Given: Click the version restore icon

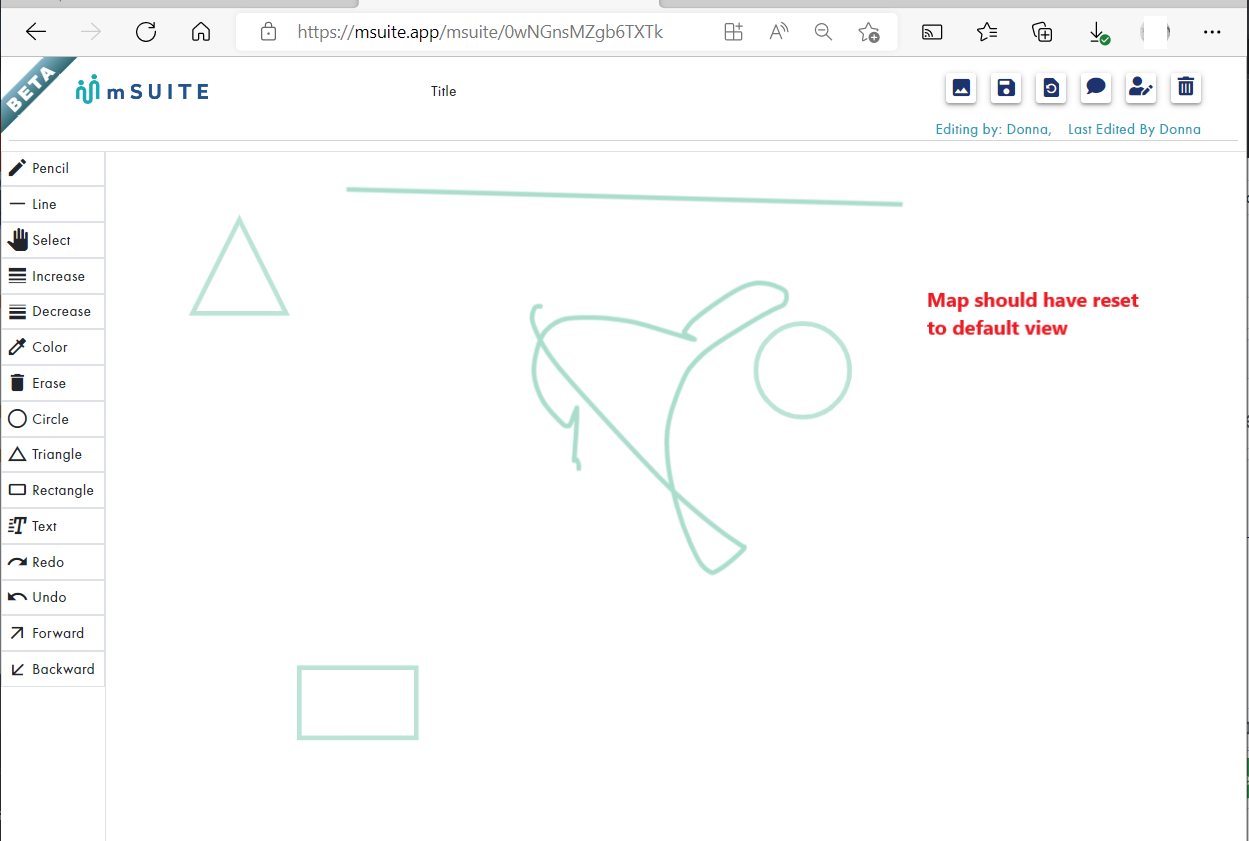Looking at the screenshot, I should [x=1050, y=88].
